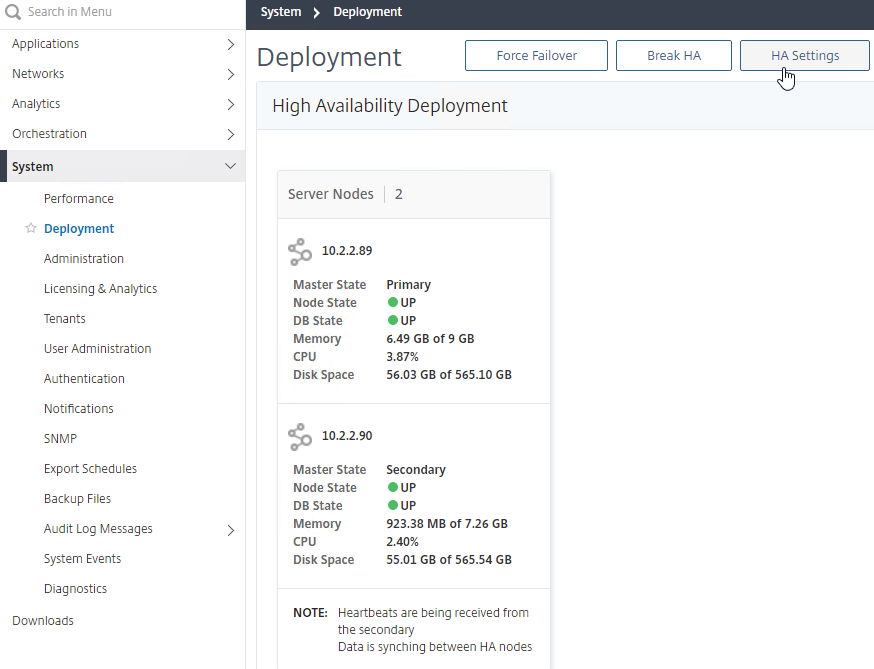
Task: Go to User Administration
Action: point(98,348)
